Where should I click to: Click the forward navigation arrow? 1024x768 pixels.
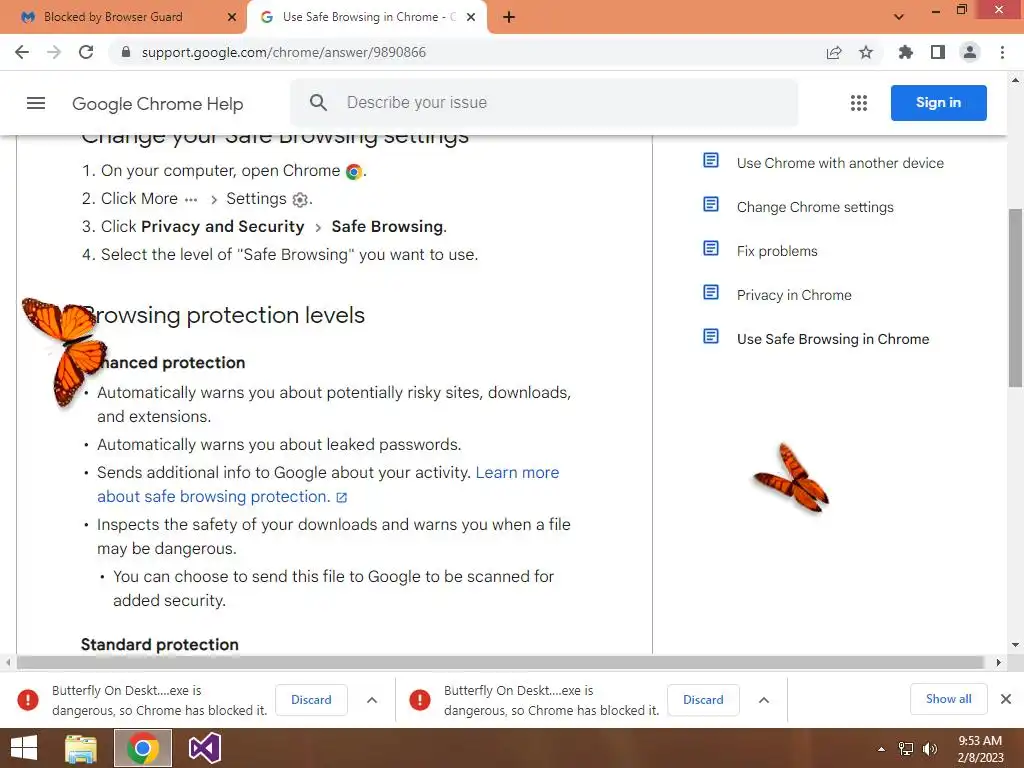tap(54, 52)
